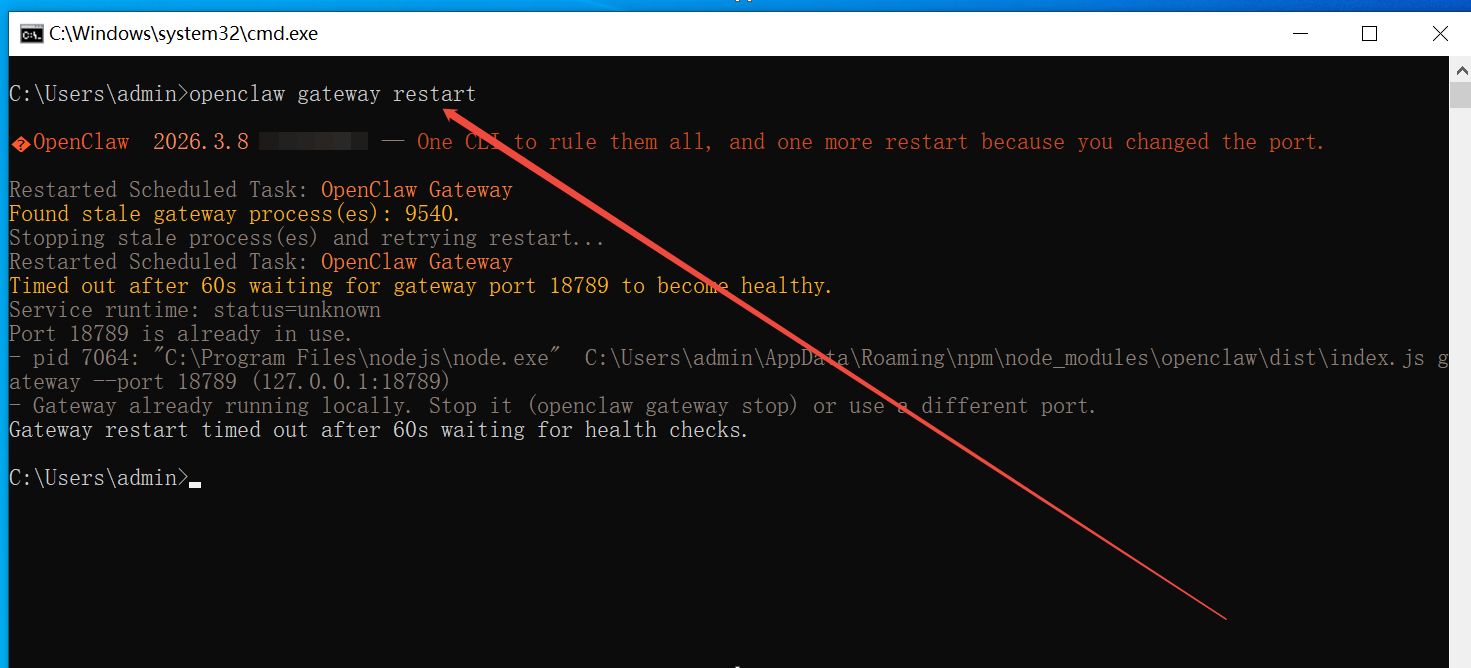Close the cmd.exe window

click(x=1439, y=34)
